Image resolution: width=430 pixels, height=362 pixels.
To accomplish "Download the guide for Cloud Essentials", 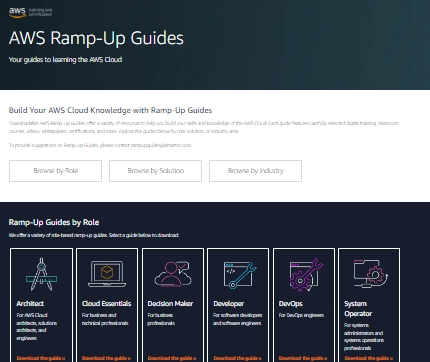I will 106,358.
